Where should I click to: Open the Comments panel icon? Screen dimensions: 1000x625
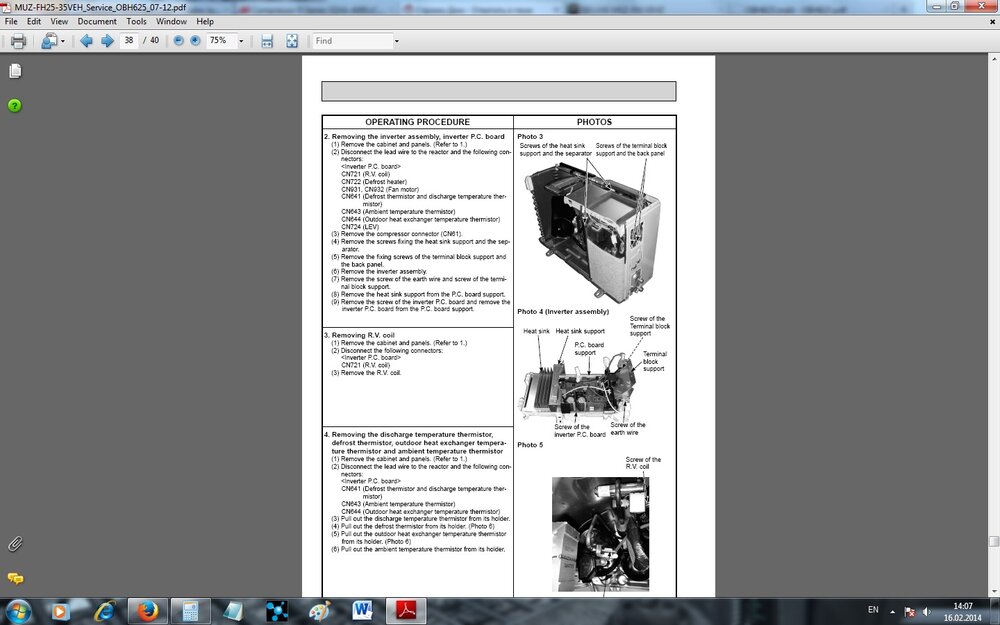(x=16, y=578)
